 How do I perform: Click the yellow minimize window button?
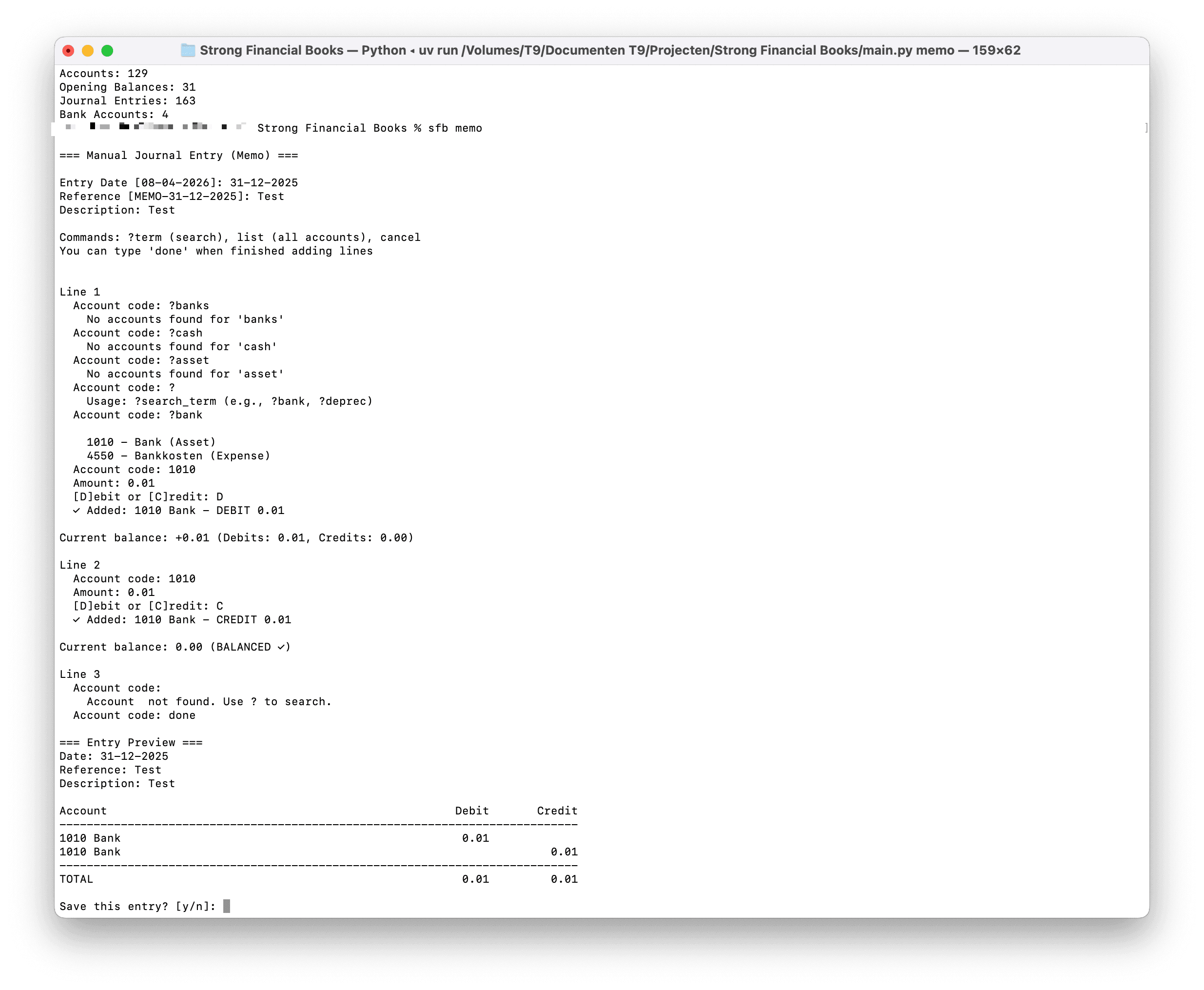pyautogui.click(x=88, y=51)
